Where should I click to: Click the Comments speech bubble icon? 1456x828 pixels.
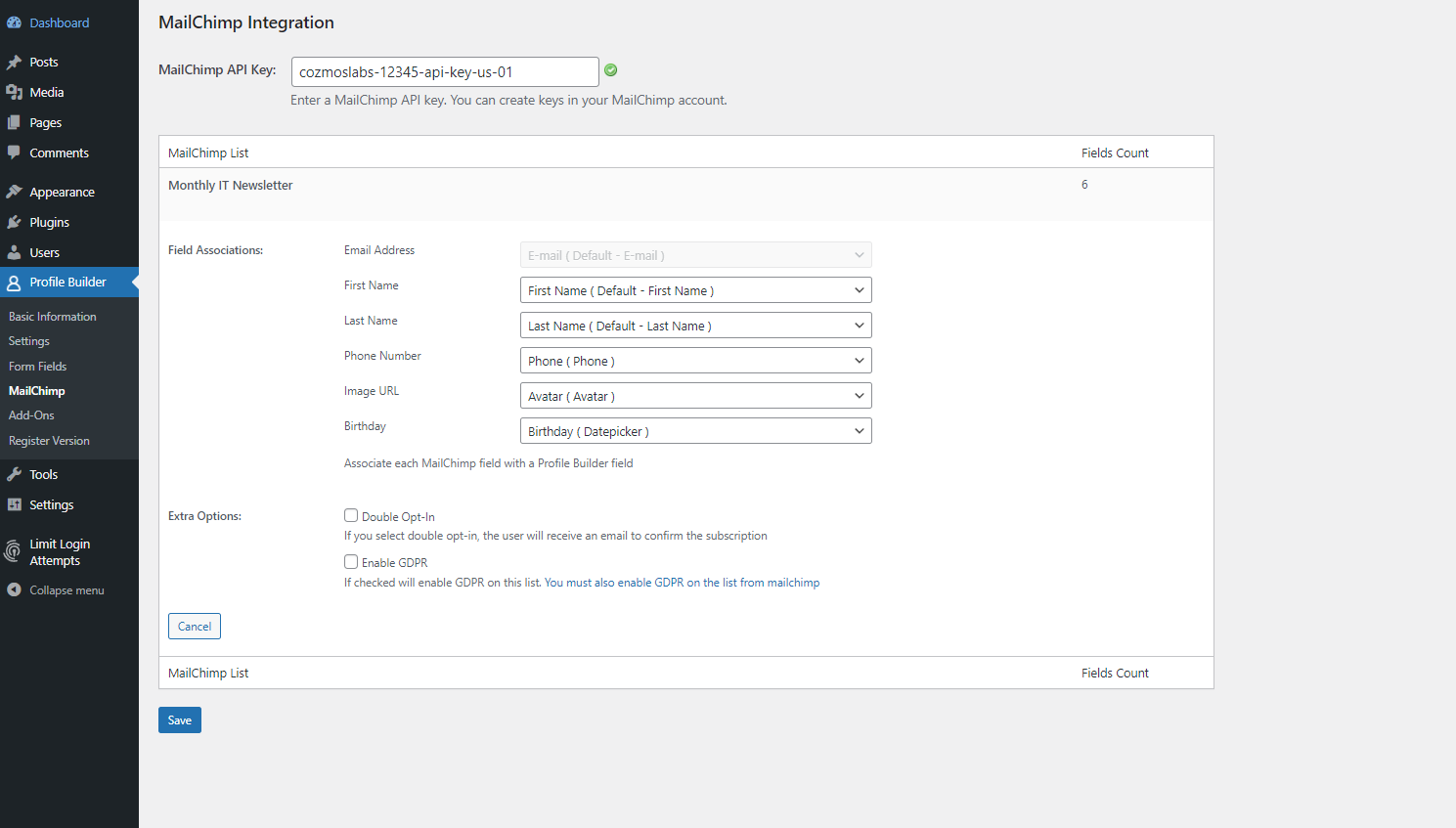click(x=14, y=153)
